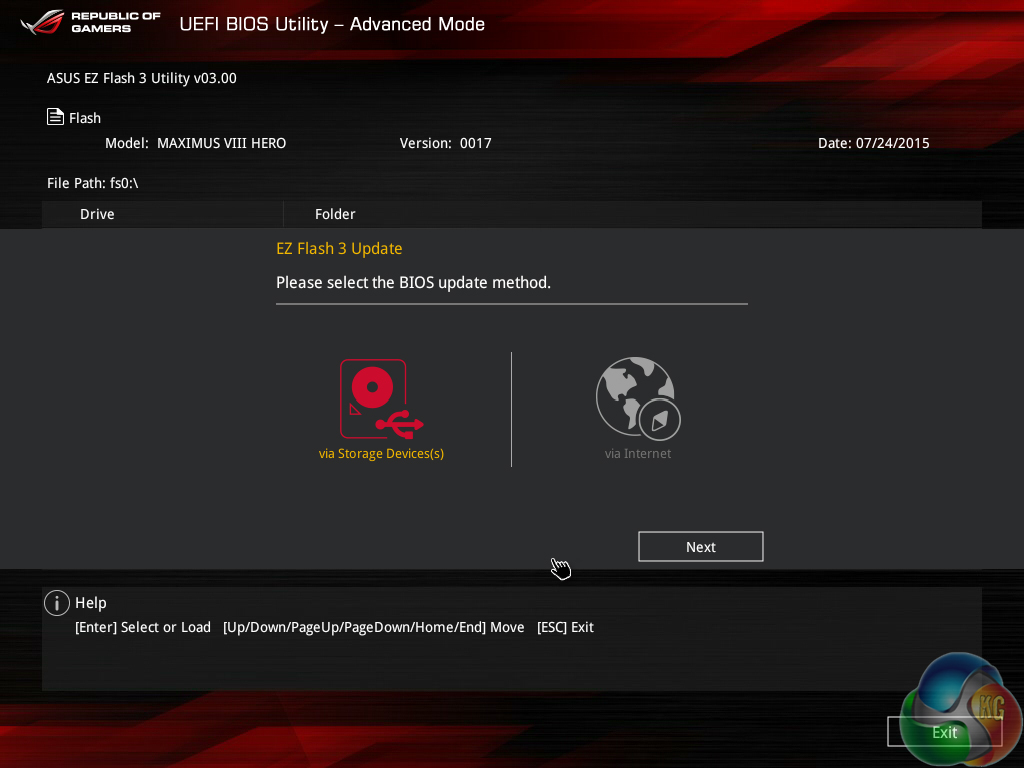This screenshot has height=768, width=1024.
Task: Click the "Model: MAXIMUS VIII HERO" text
Action: (x=195, y=143)
